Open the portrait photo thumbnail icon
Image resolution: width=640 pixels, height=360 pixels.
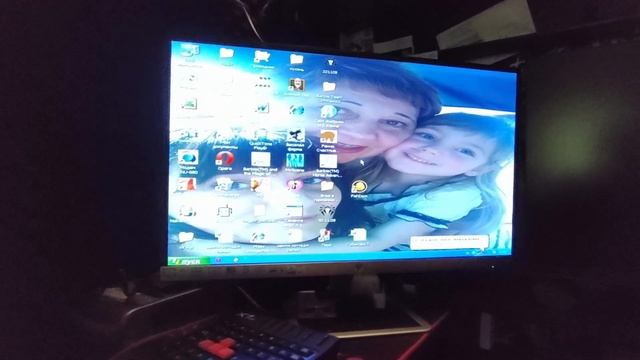coord(296,85)
